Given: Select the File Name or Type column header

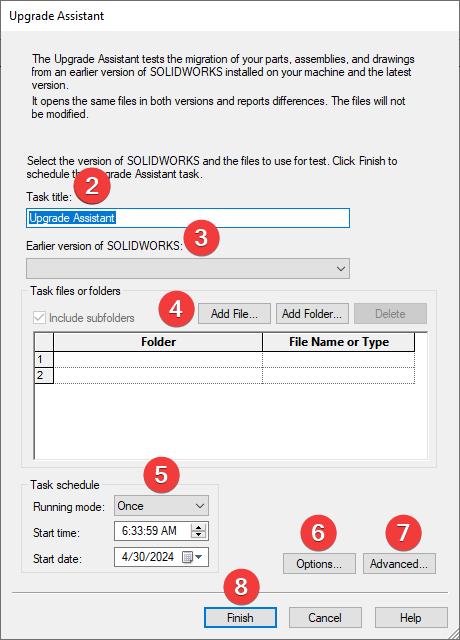Looking at the screenshot, I should [x=339, y=342].
